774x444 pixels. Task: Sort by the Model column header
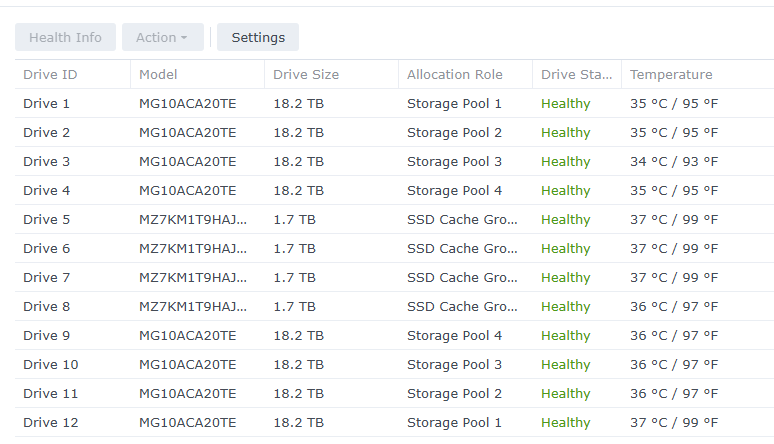pyautogui.click(x=158, y=74)
